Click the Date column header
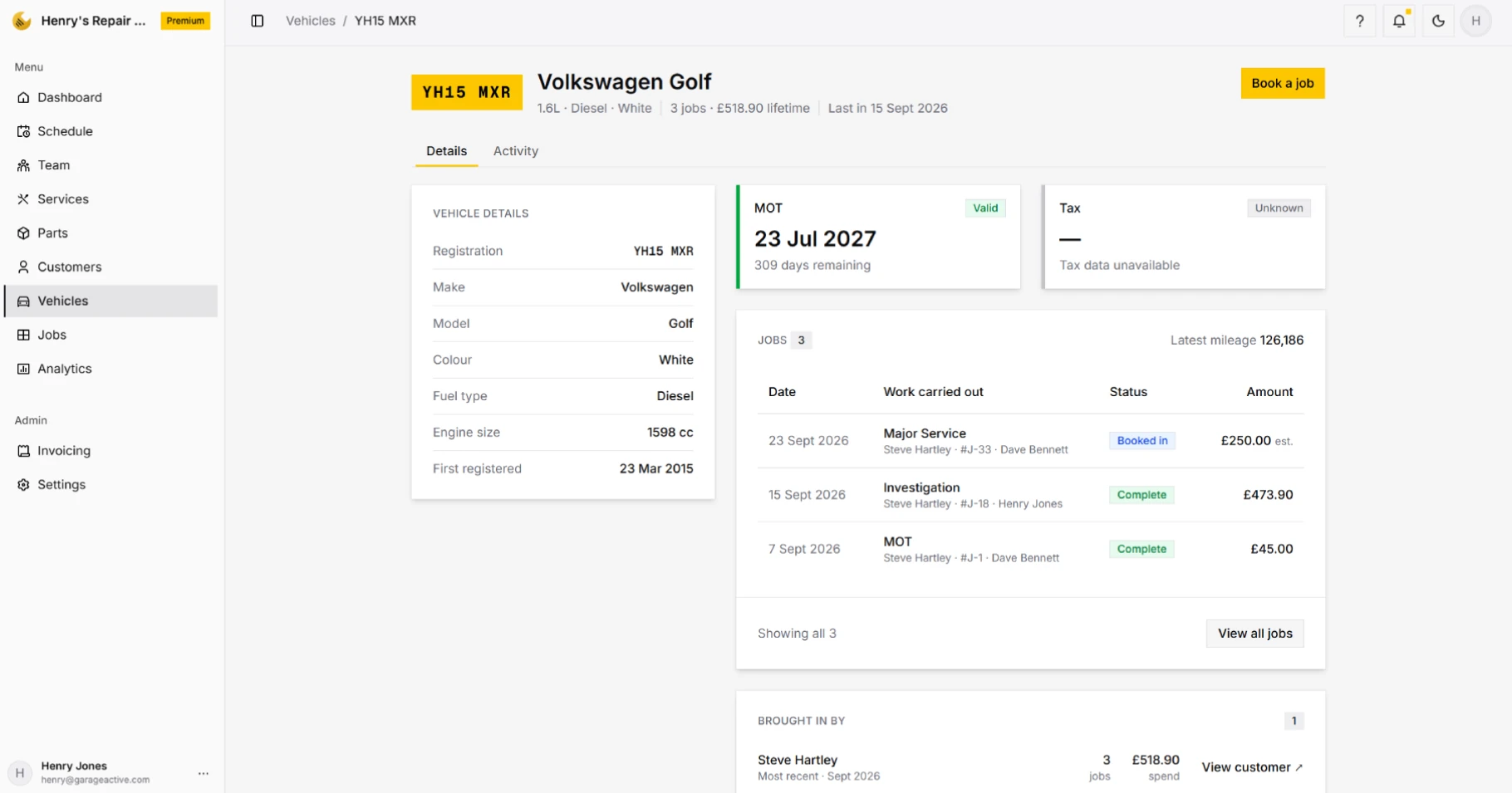The image size is (1512, 793). coord(782,392)
